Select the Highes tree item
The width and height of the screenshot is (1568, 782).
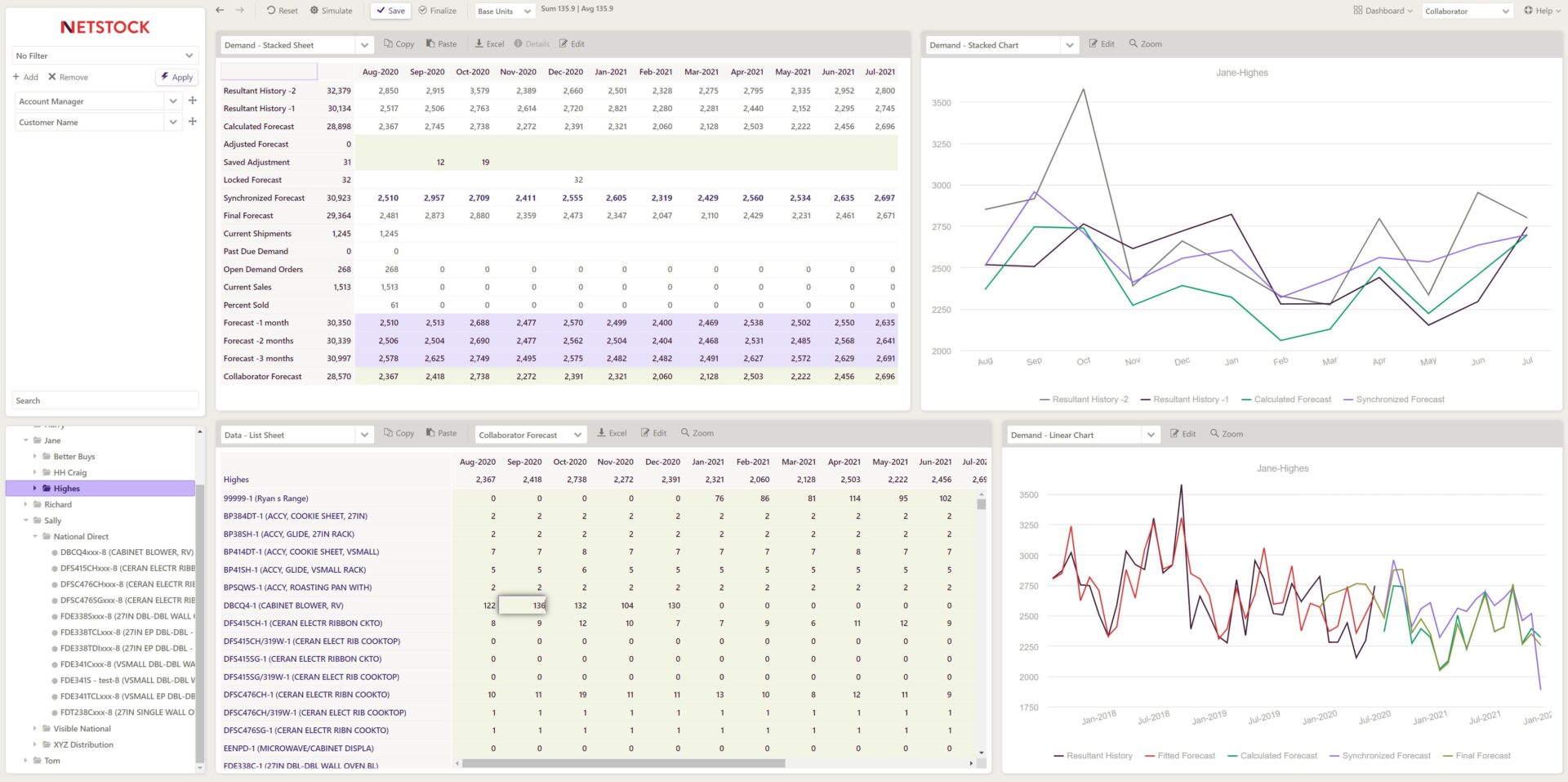click(100, 489)
